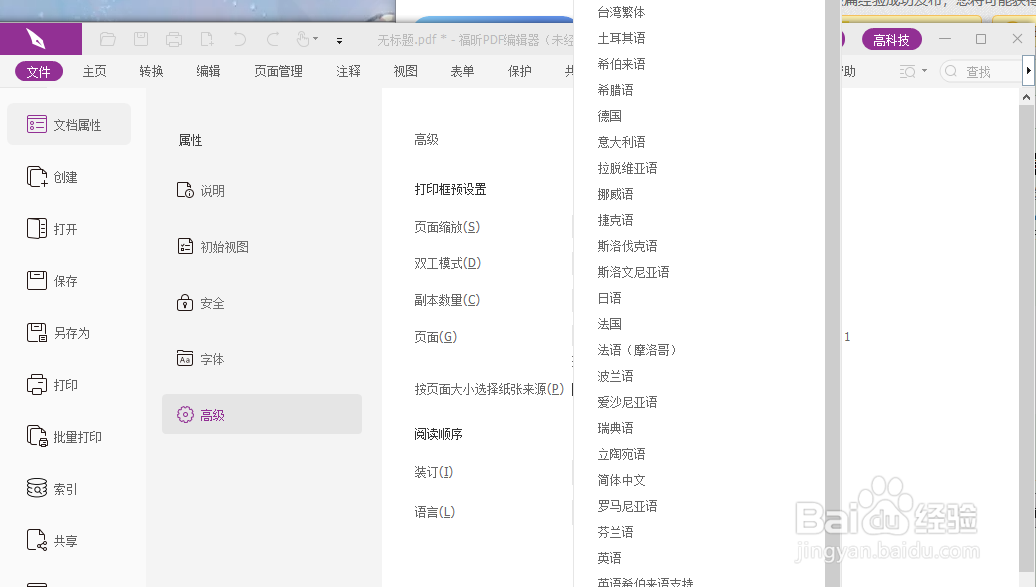The height and width of the screenshot is (587, 1036).
Task: Open the 字体 properties section
Action: (201, 359)
